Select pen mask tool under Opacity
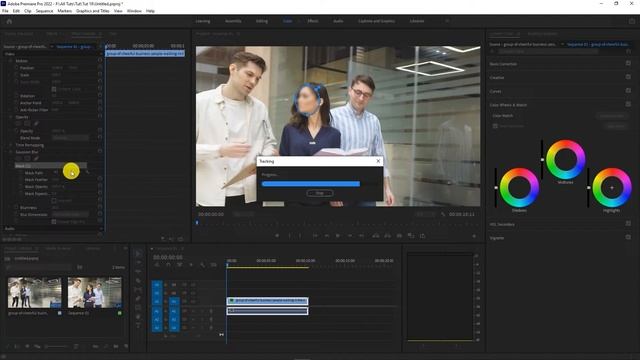 tap(36, 123)
